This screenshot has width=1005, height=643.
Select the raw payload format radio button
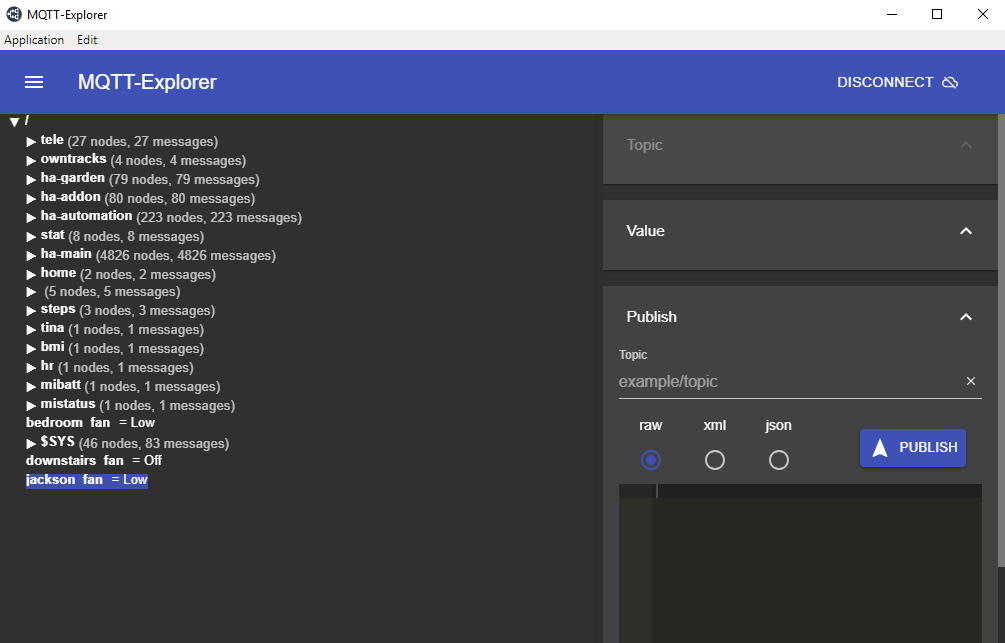[650, 460]
